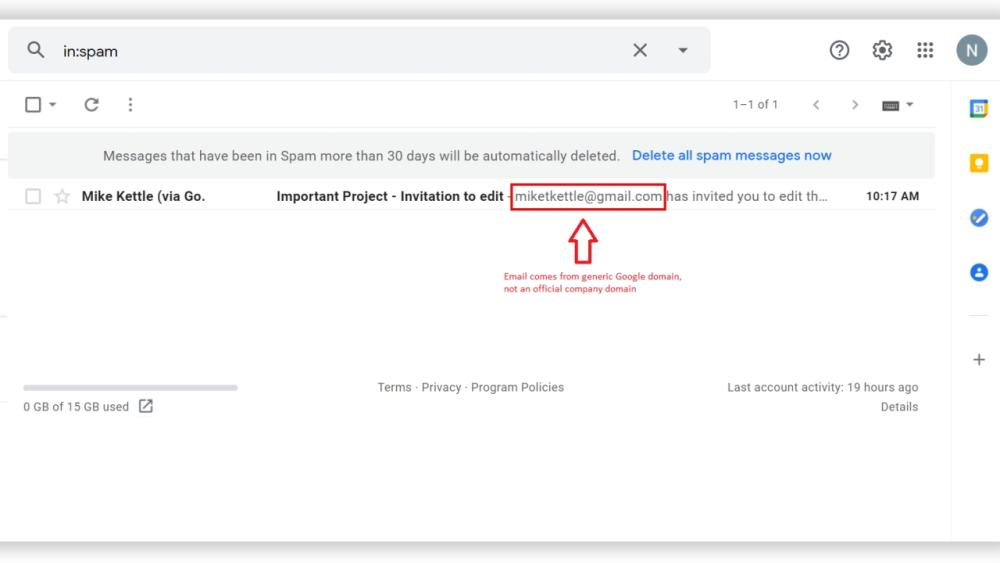This screenshot has width=1000, height=563.
Task: Click the storage usage bar
Action: [x=130, y=387]
